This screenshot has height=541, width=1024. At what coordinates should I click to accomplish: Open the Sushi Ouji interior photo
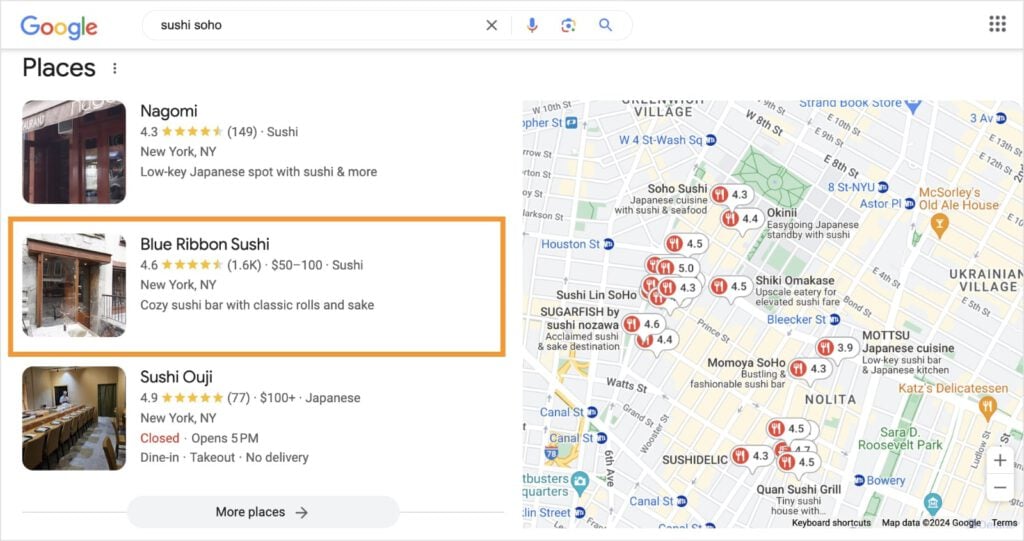click(74, 418)
